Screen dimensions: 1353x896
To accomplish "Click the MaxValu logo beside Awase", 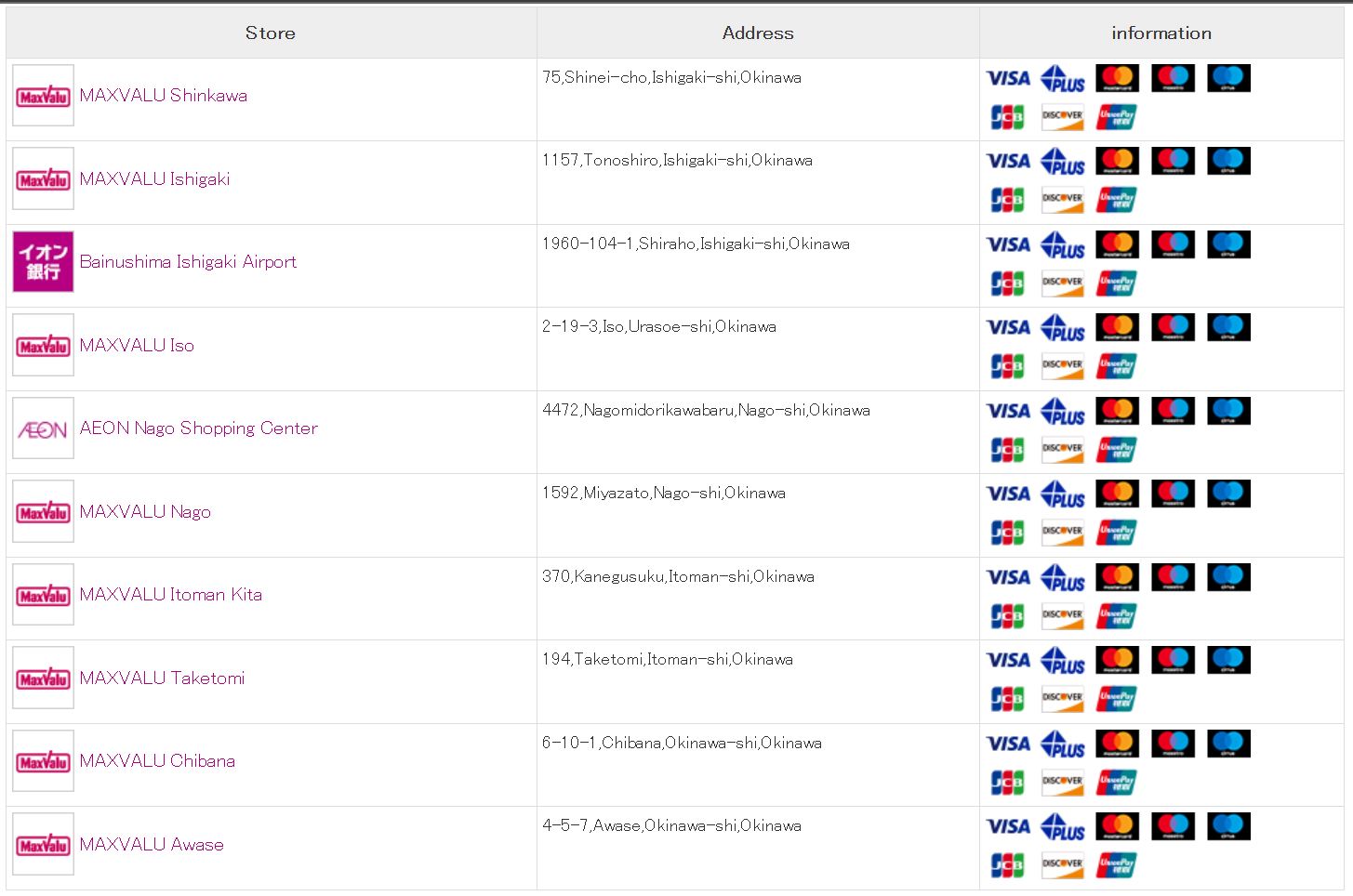I will coord(44,844).
